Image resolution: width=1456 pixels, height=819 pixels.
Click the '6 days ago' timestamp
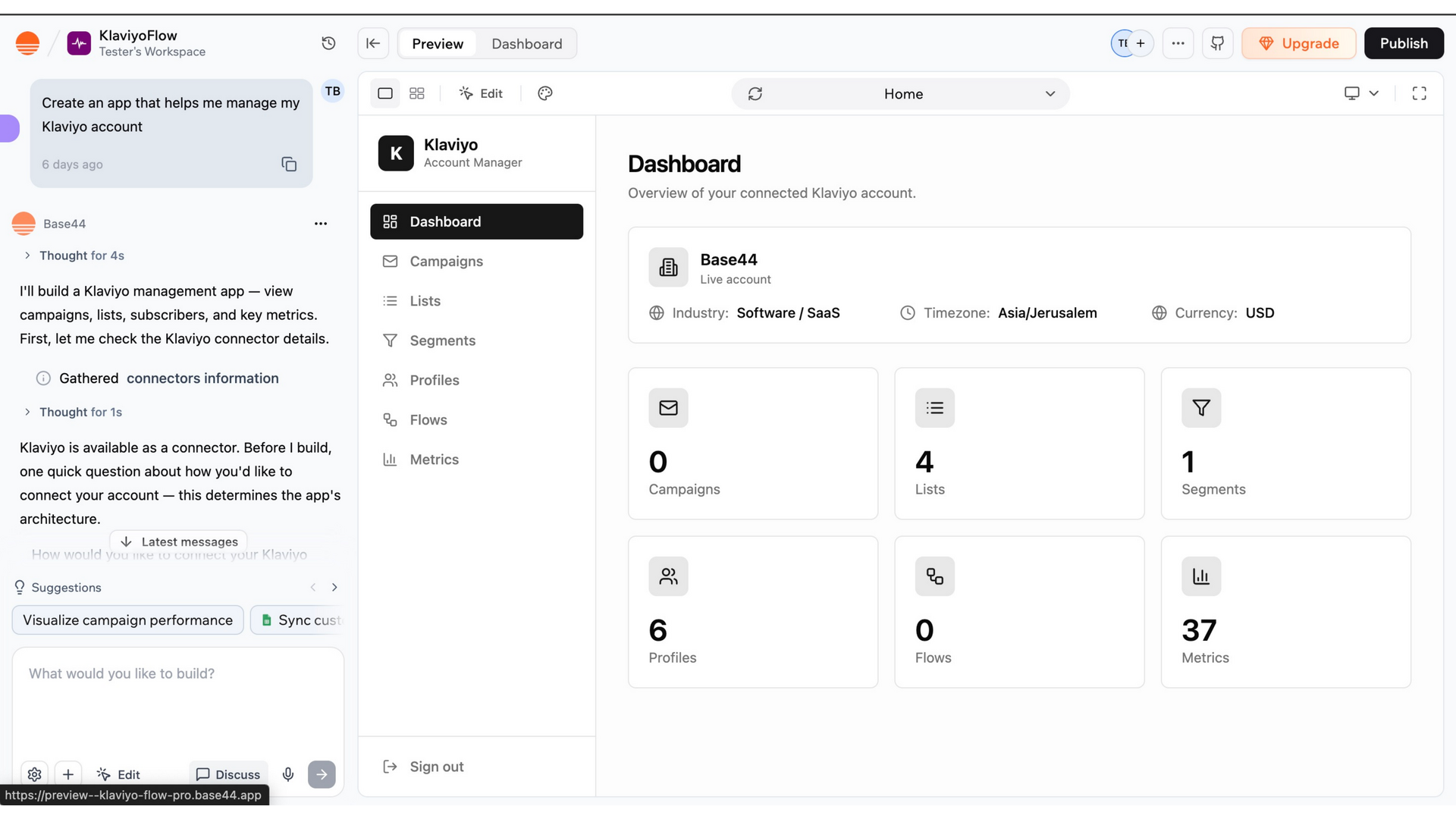point(72,165)
